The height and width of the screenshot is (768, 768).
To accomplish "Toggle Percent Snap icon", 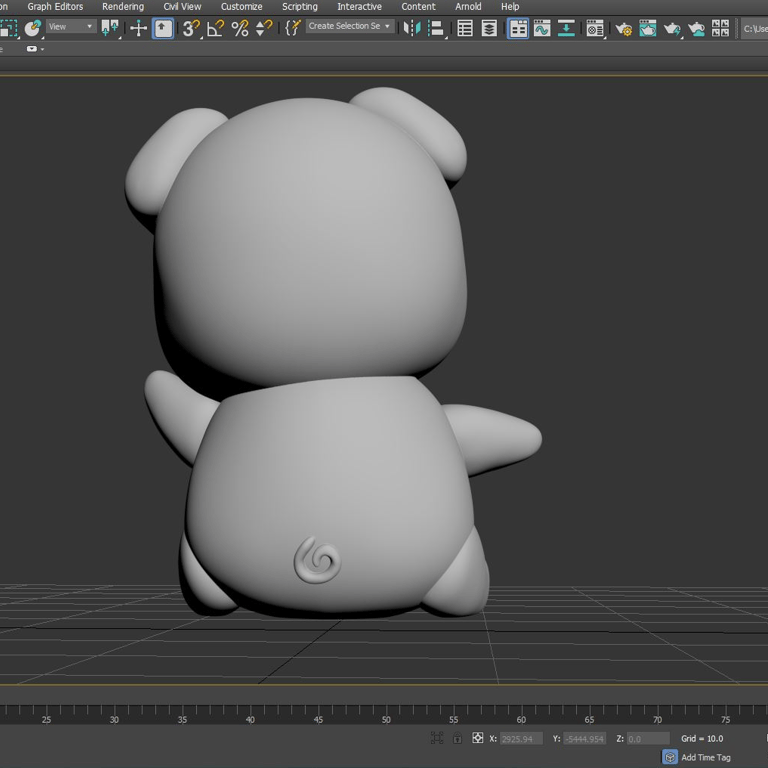I will [x=240, y=28].
